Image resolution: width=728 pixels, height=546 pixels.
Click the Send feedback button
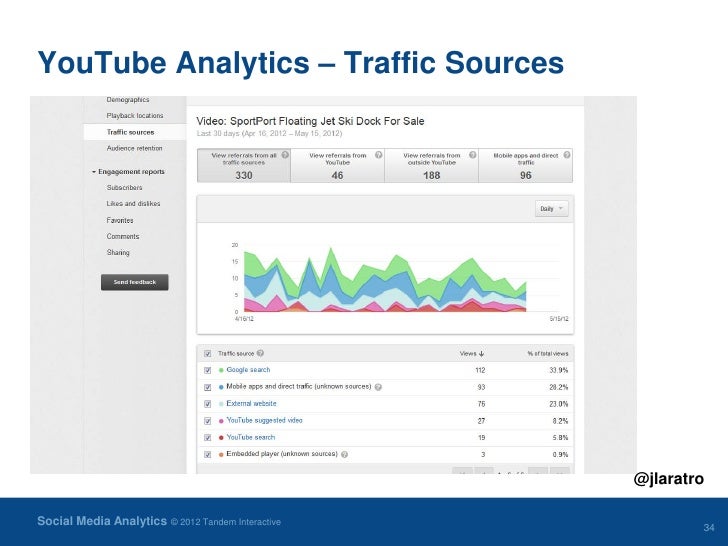[135, 282]
